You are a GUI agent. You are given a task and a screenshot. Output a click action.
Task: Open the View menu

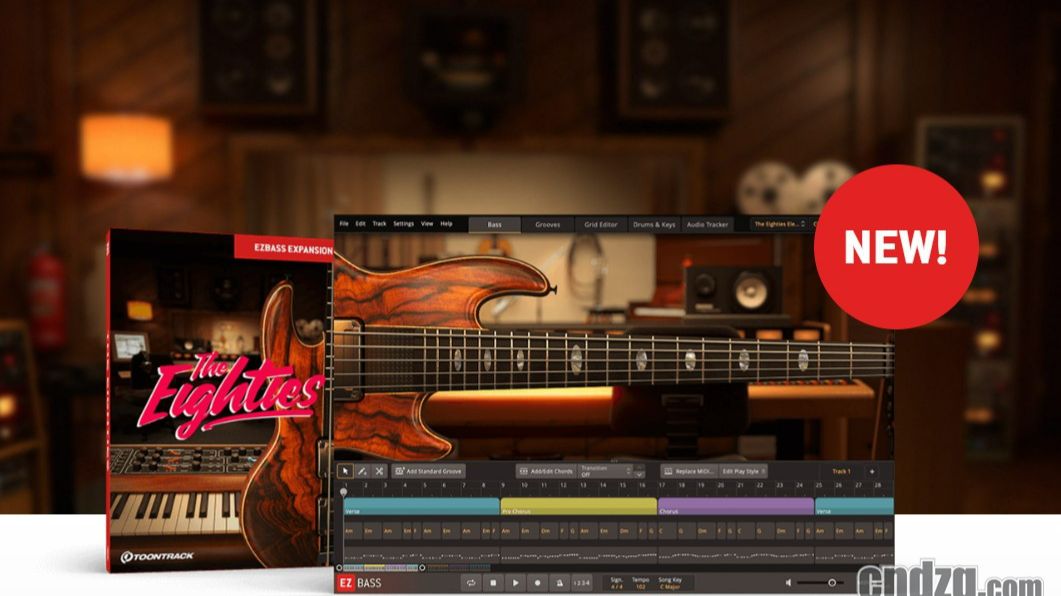(427, 223)
